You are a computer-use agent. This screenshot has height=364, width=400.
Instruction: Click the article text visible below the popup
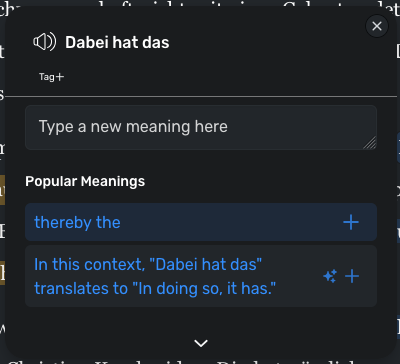click(200, 361)
